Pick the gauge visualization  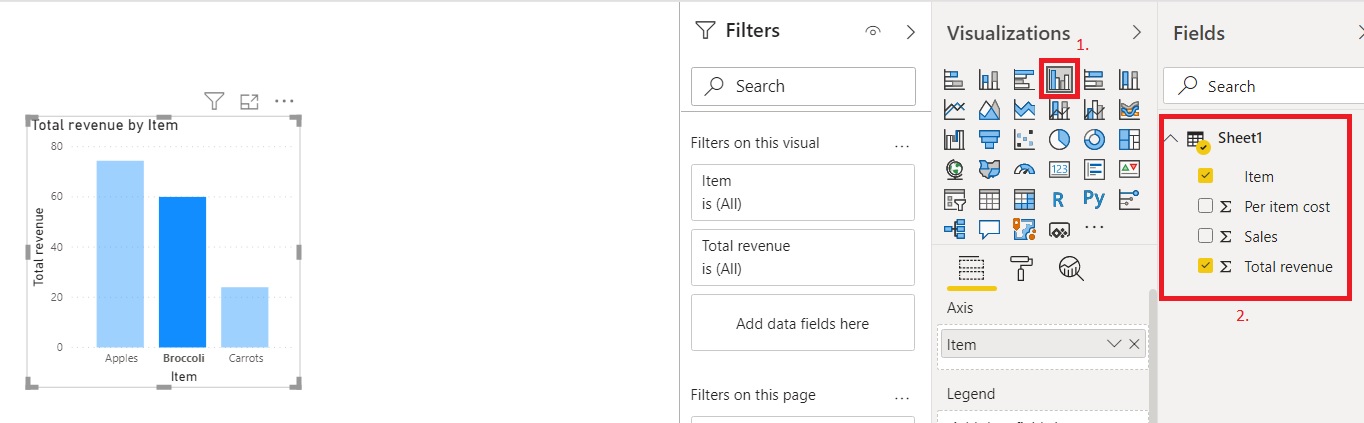point(1024,169)
